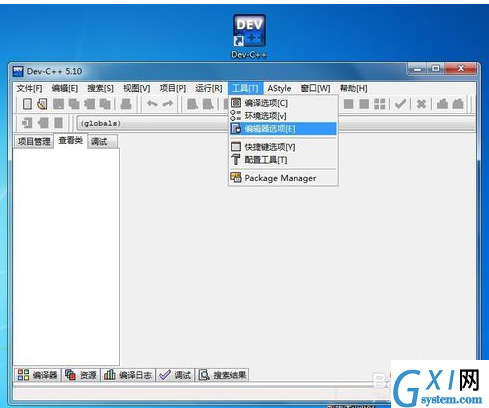Choose 环境选项[V] from the menu
Image resolution: width=489 pixels, height=408 pixels.
283,116
